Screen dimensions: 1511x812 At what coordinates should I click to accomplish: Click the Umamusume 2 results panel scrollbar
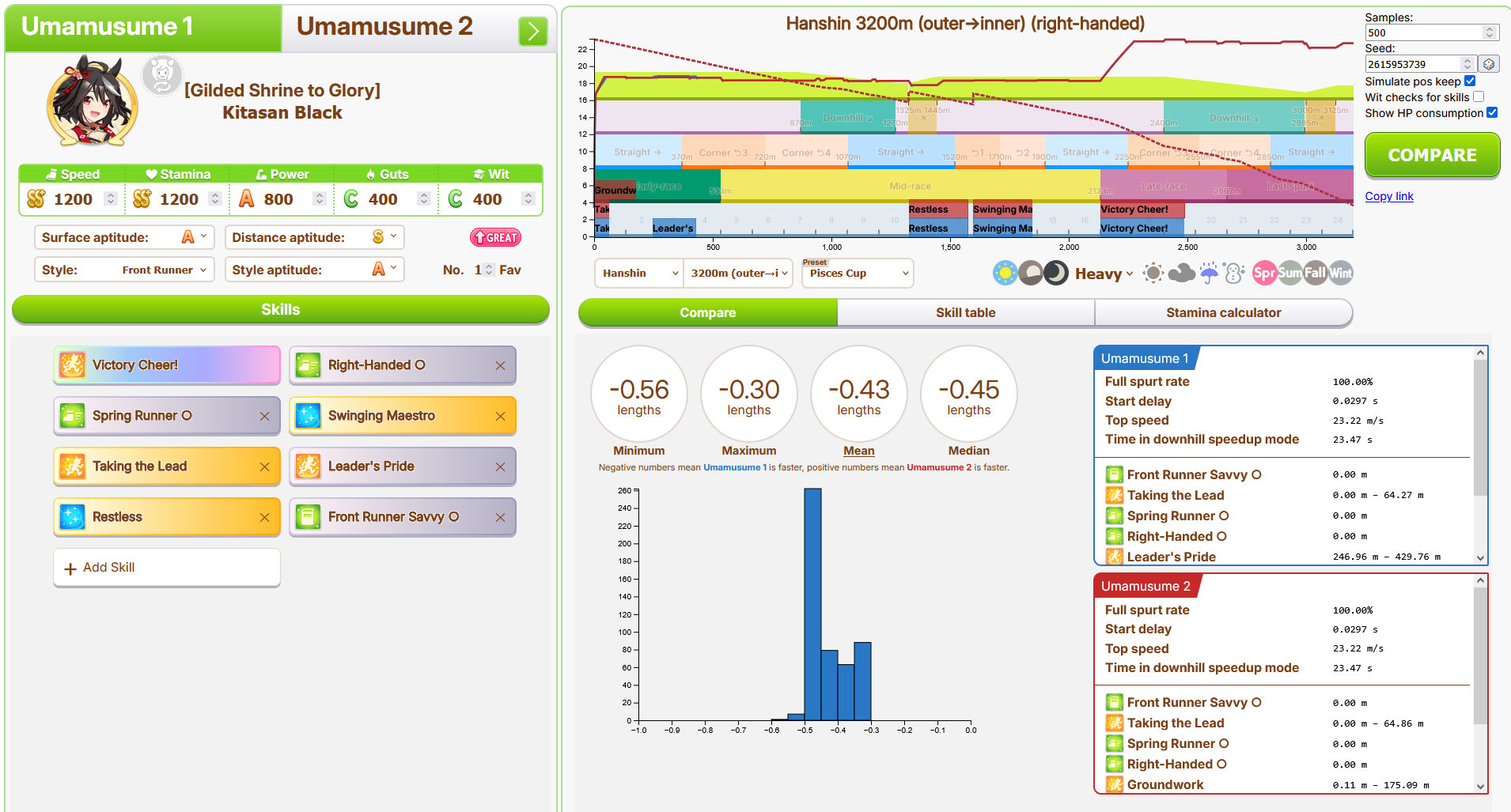point(1480,655)
